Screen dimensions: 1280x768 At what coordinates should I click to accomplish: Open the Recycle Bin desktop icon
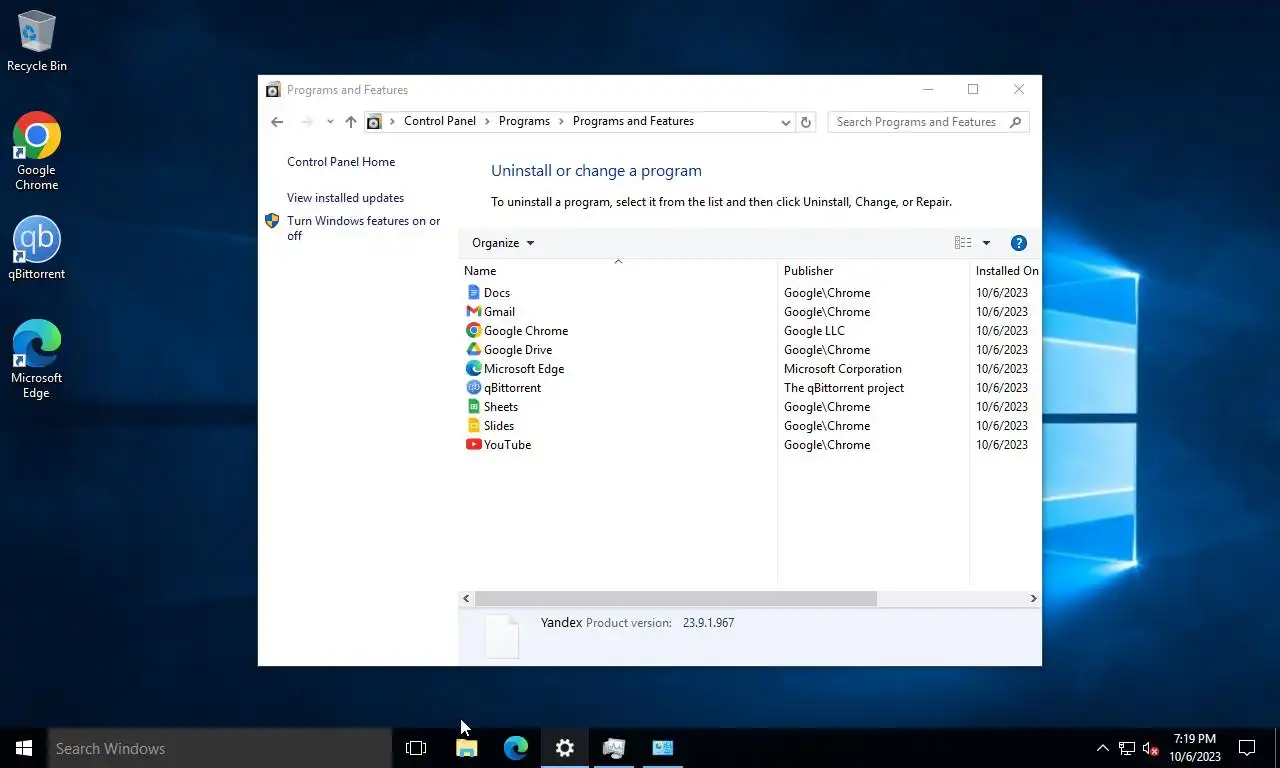(x=37, y=41)
